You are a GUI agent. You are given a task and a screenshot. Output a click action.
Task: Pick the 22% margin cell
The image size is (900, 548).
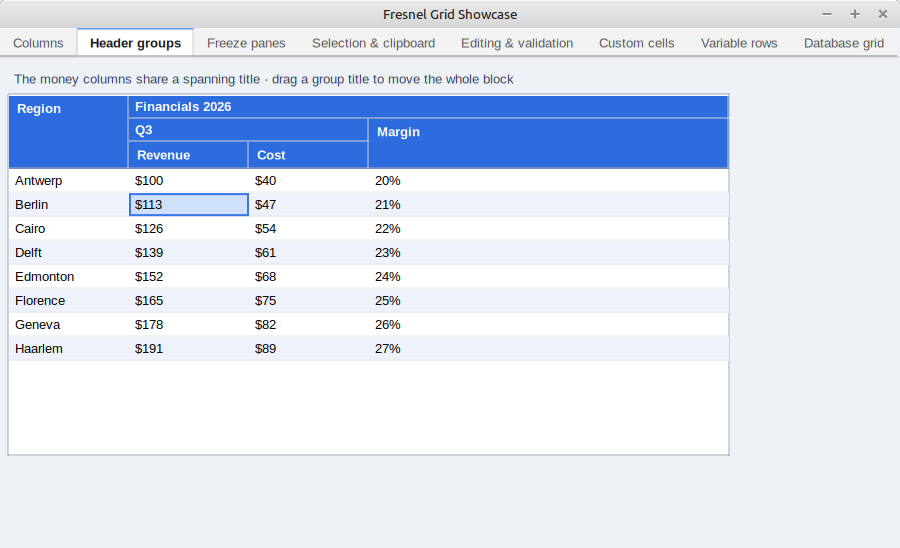[549, 229]
